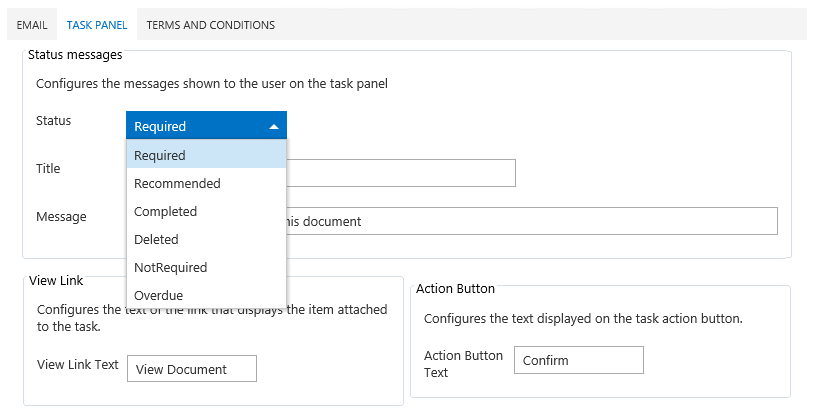Click into the Title text field
The height and width of the screenshot is (420, 815).
(x=400, y=173)
